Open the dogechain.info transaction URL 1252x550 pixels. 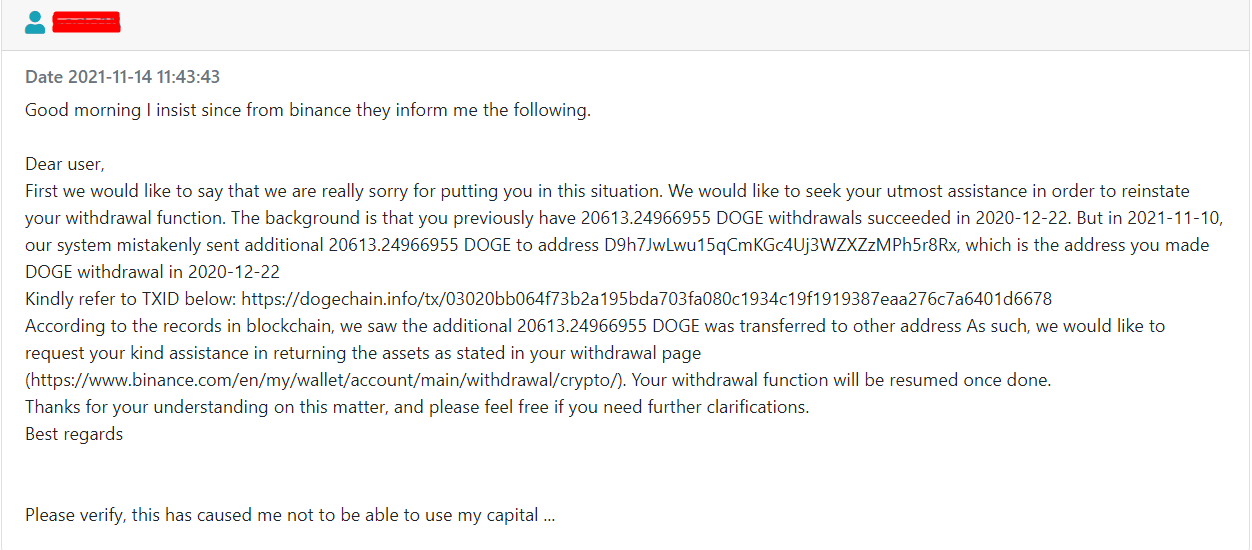pos(646,299)
